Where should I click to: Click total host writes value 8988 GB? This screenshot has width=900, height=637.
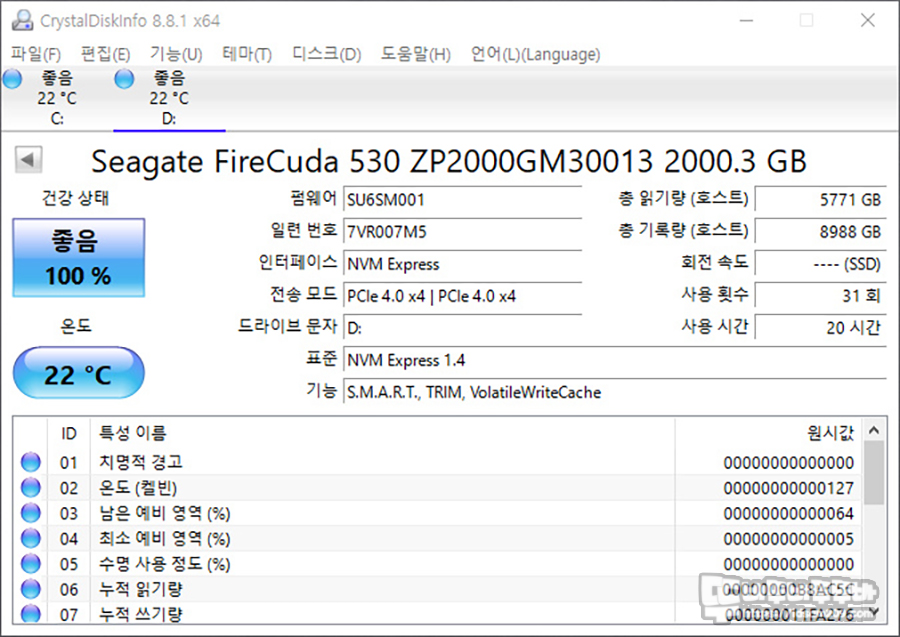[x=821, y=232]
